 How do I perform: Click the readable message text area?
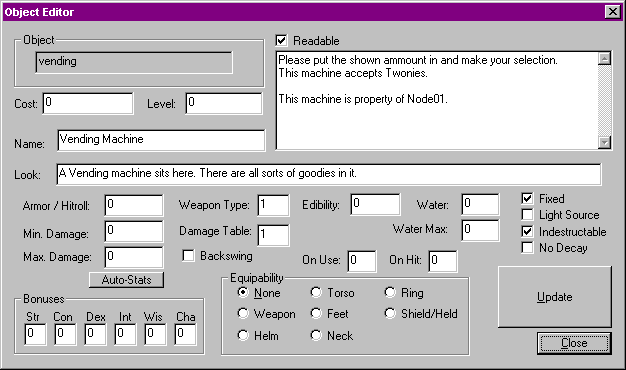point(437,101)
